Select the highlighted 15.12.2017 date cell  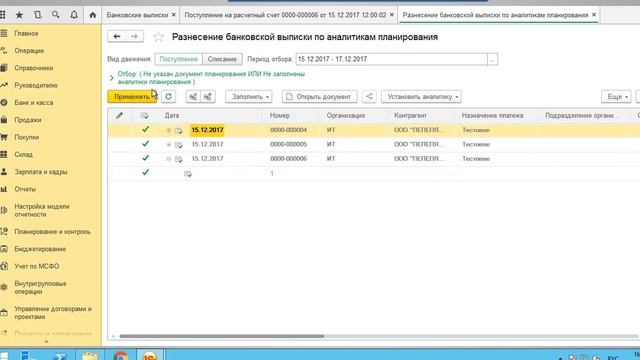pyautogui.click(x=207, y=130)
